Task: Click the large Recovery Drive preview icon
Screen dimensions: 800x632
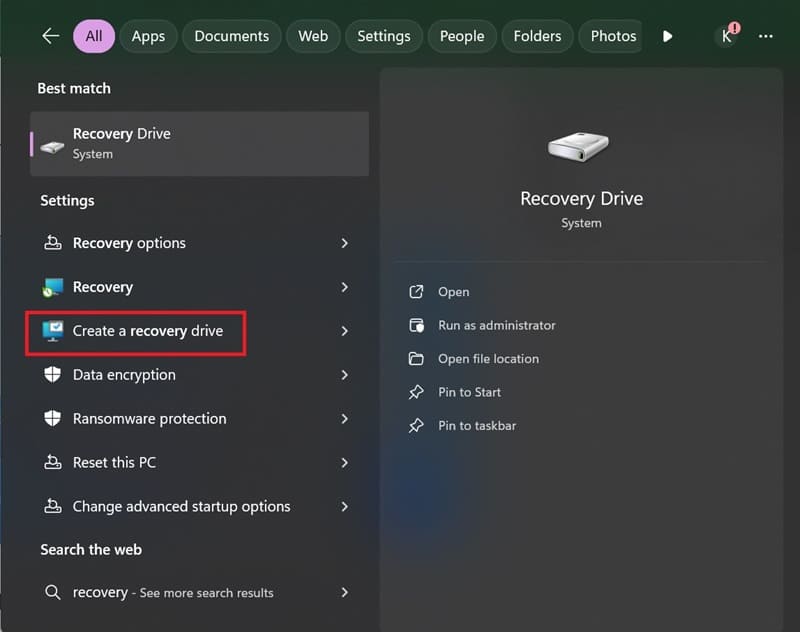Action: tap(579, 146)
